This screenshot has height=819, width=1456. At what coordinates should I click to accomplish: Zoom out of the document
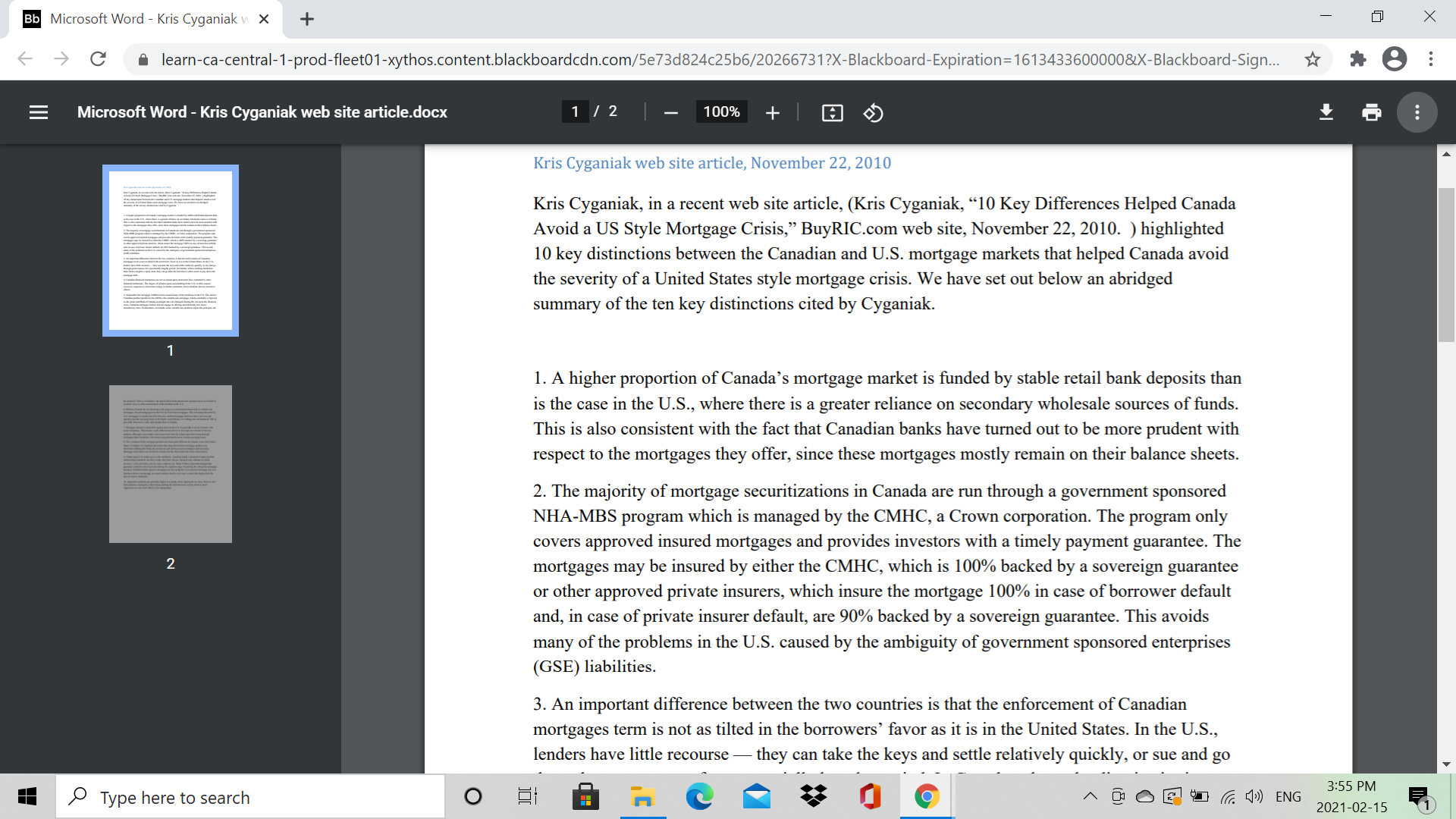pyautogui.click(x=670, y=112)
